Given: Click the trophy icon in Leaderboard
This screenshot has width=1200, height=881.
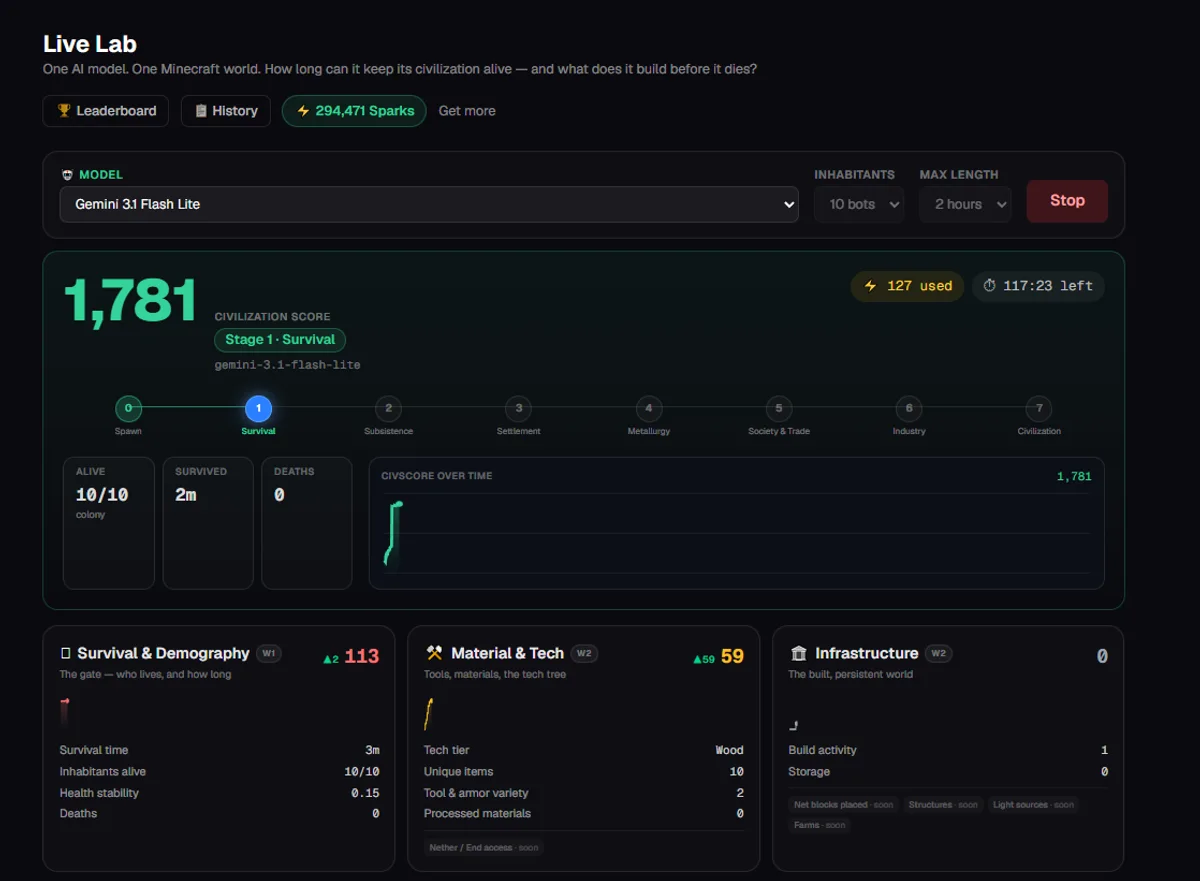Looking at the screenshot, I should click(x=64, y=111).
